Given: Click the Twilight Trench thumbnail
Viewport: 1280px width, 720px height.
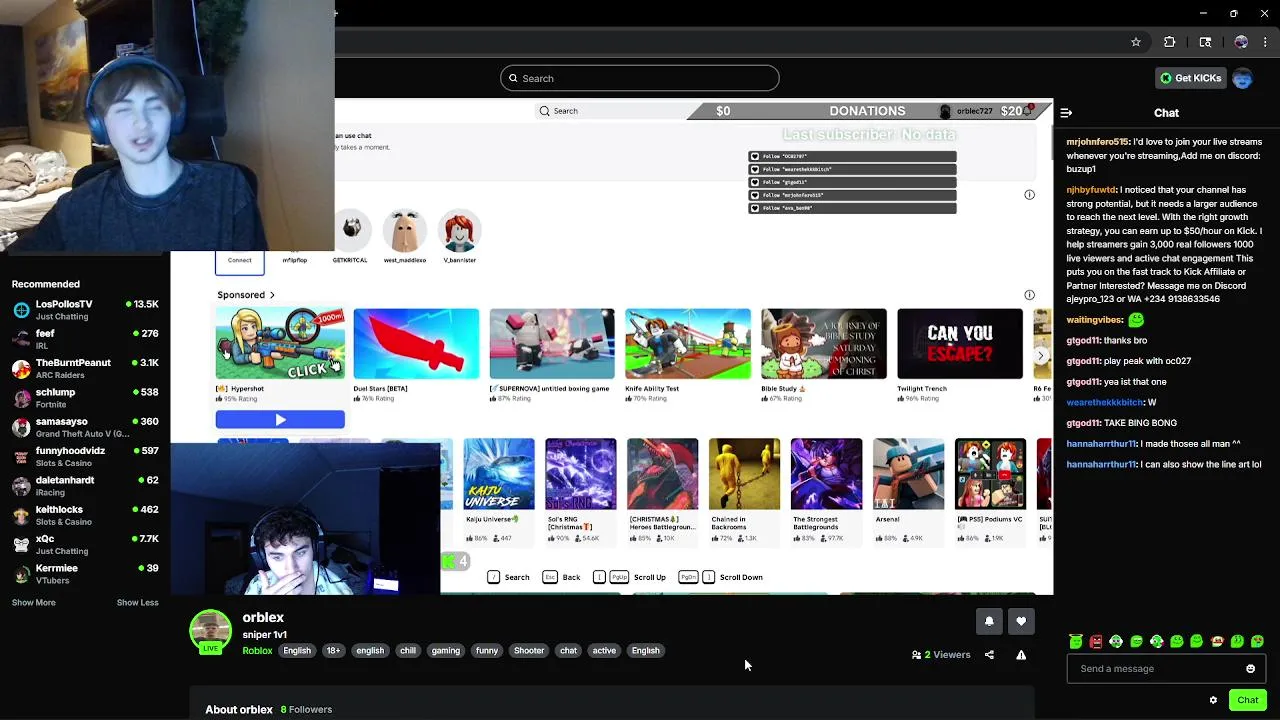Looking at the screenshot, I should click(x=960, y=344).
